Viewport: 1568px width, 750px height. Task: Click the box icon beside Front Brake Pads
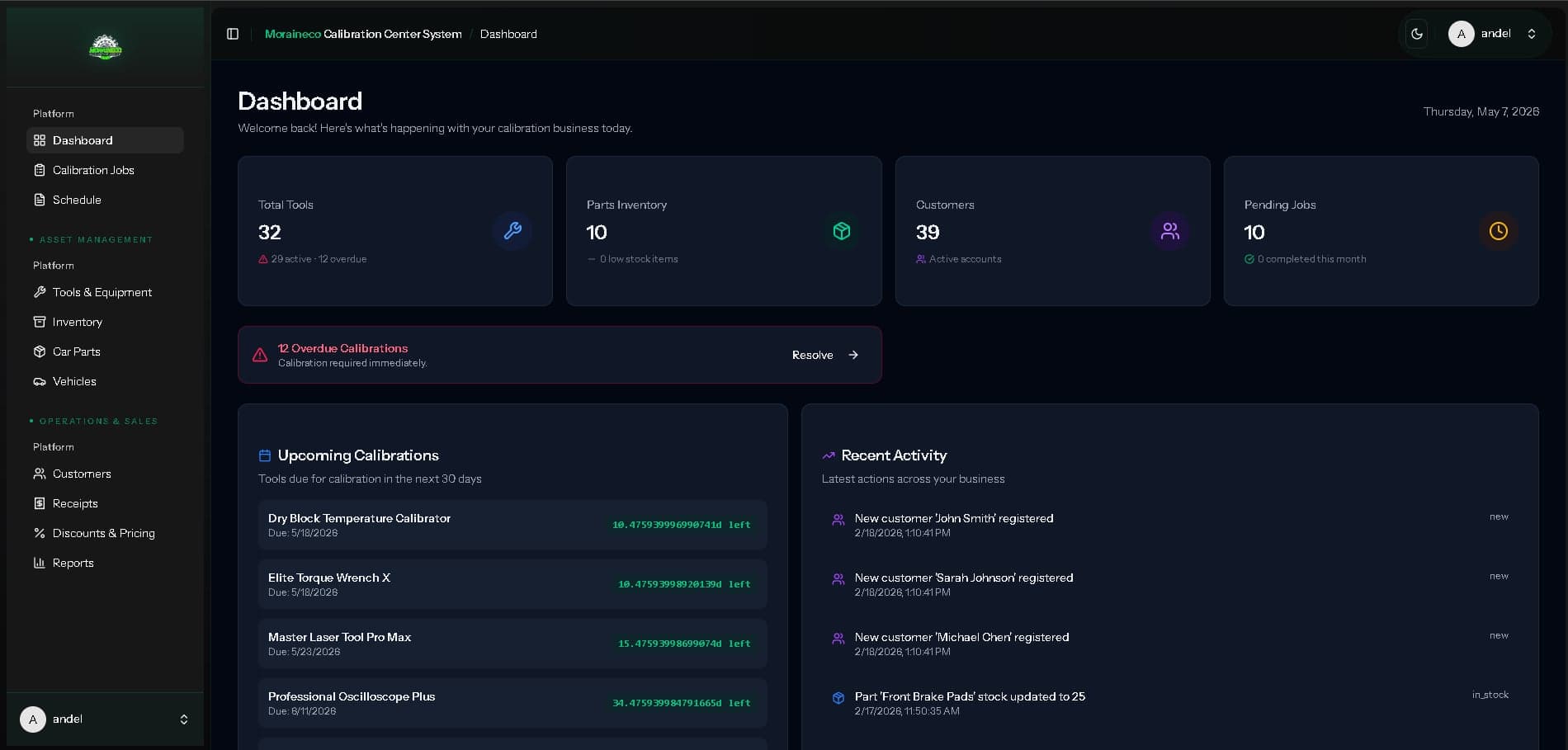click(x=838, y=698)
